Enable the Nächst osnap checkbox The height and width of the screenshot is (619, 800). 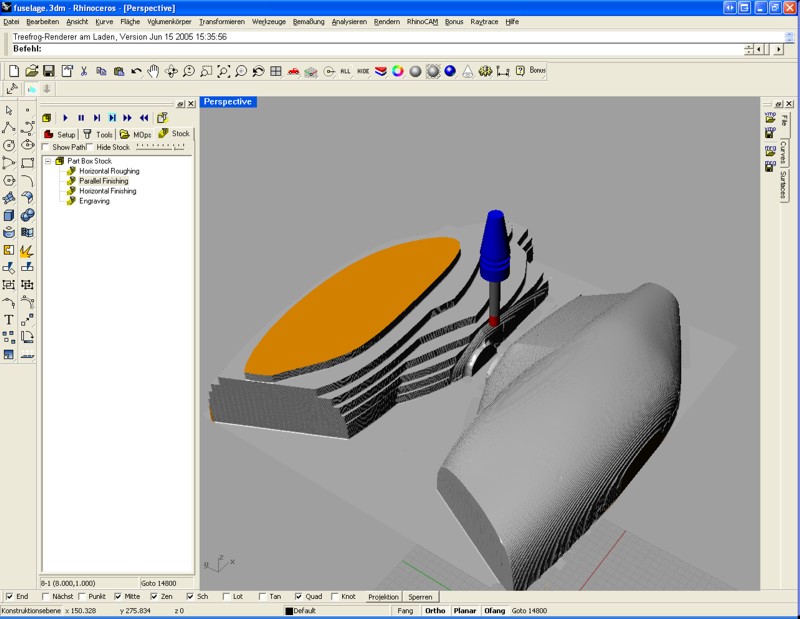[45, 596]
